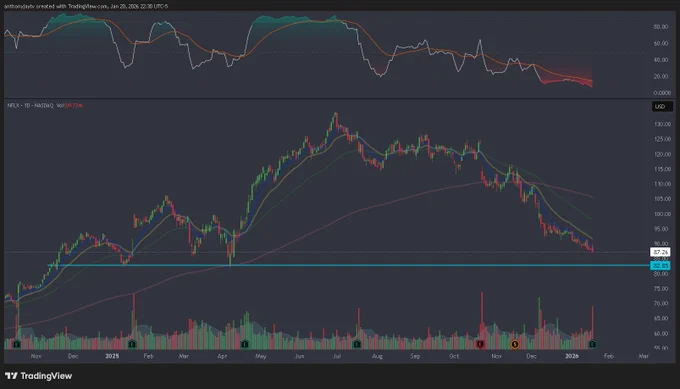Click the 65.00 price scale label

click(x=662, y=319)
